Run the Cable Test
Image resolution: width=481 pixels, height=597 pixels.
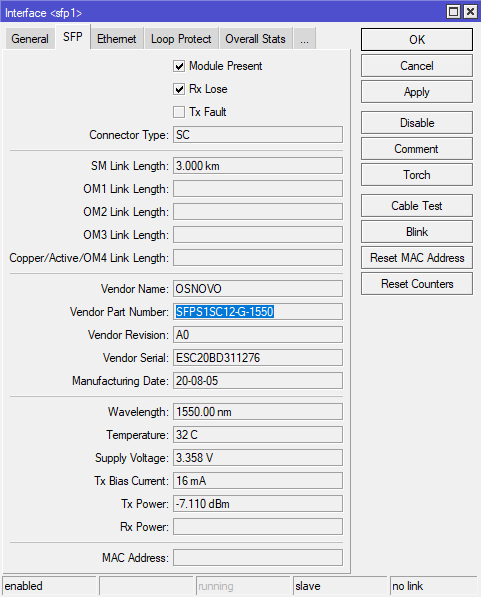point(417,206)
